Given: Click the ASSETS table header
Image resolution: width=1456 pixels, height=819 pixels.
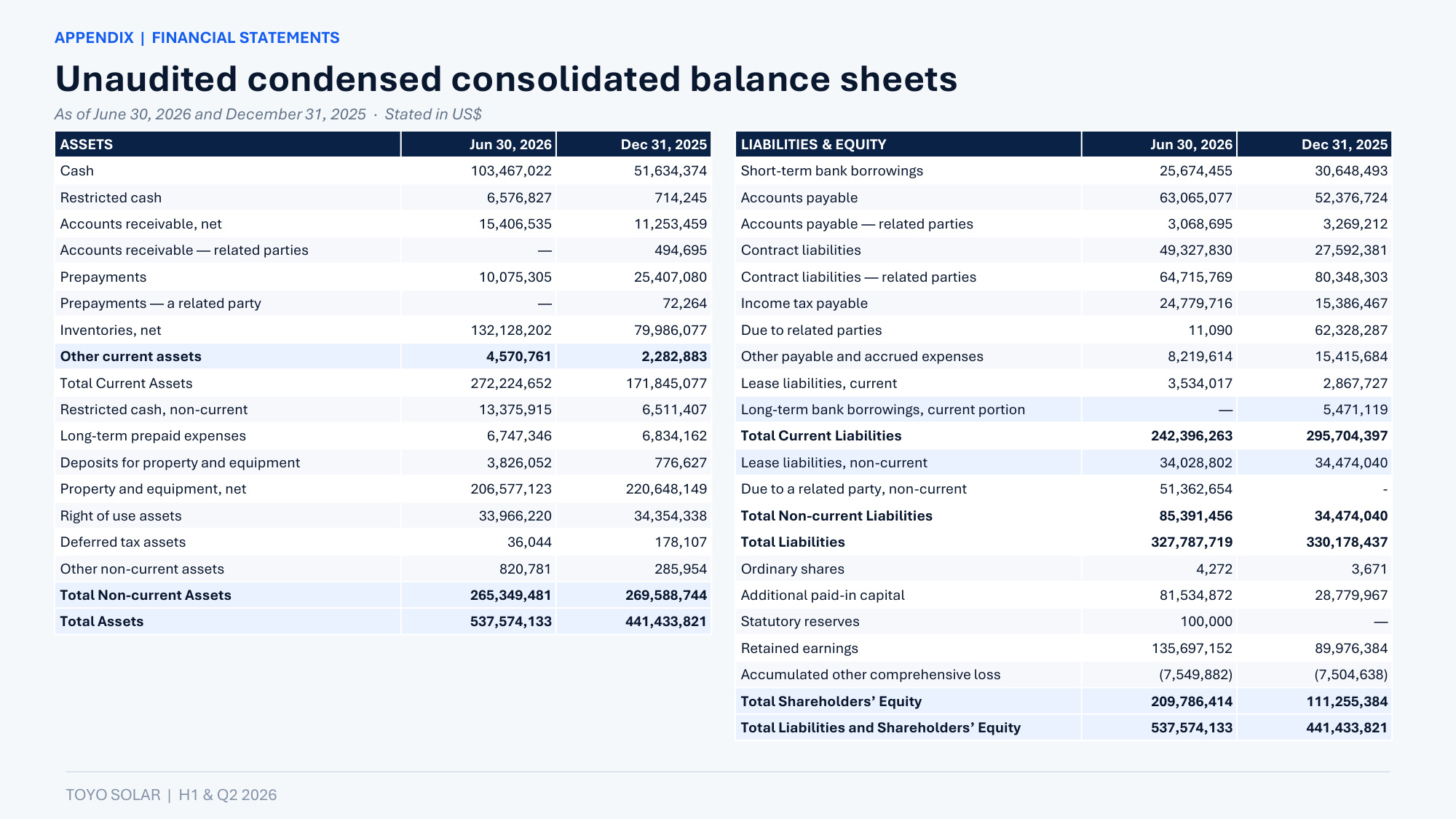Looking at the screenshot, I should pyautogui.click(x=228, y=144).
